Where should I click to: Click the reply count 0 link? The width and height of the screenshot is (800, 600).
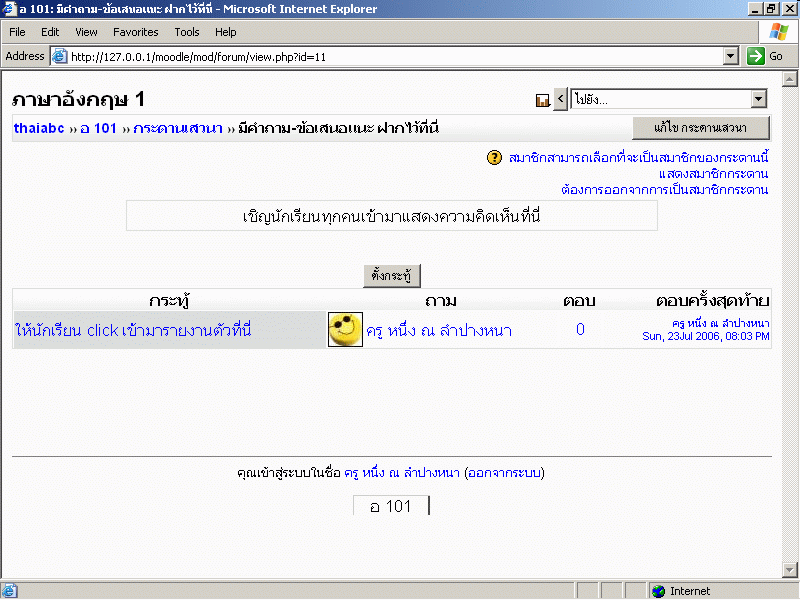(x=580, y=330)
